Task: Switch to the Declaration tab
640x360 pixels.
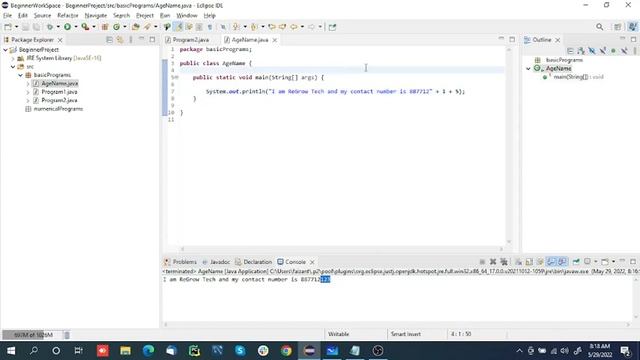Action: coord(253,262)
